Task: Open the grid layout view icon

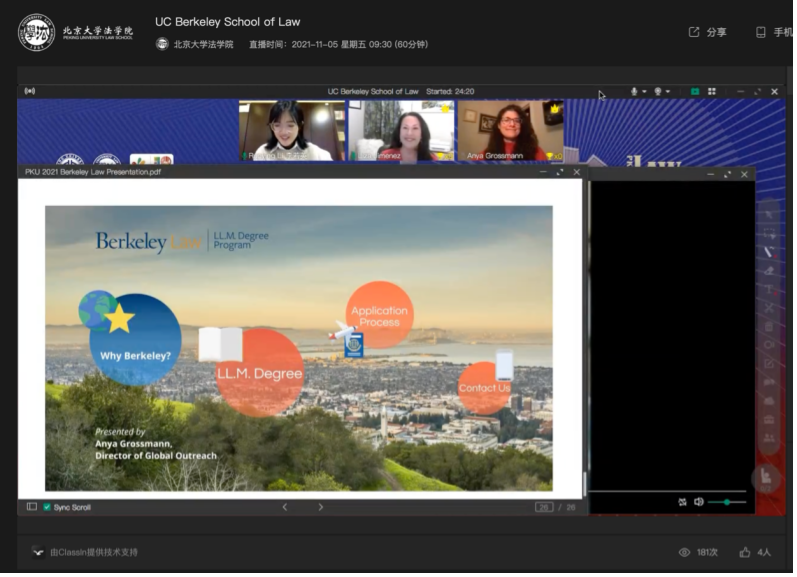Action: point(712,92)
